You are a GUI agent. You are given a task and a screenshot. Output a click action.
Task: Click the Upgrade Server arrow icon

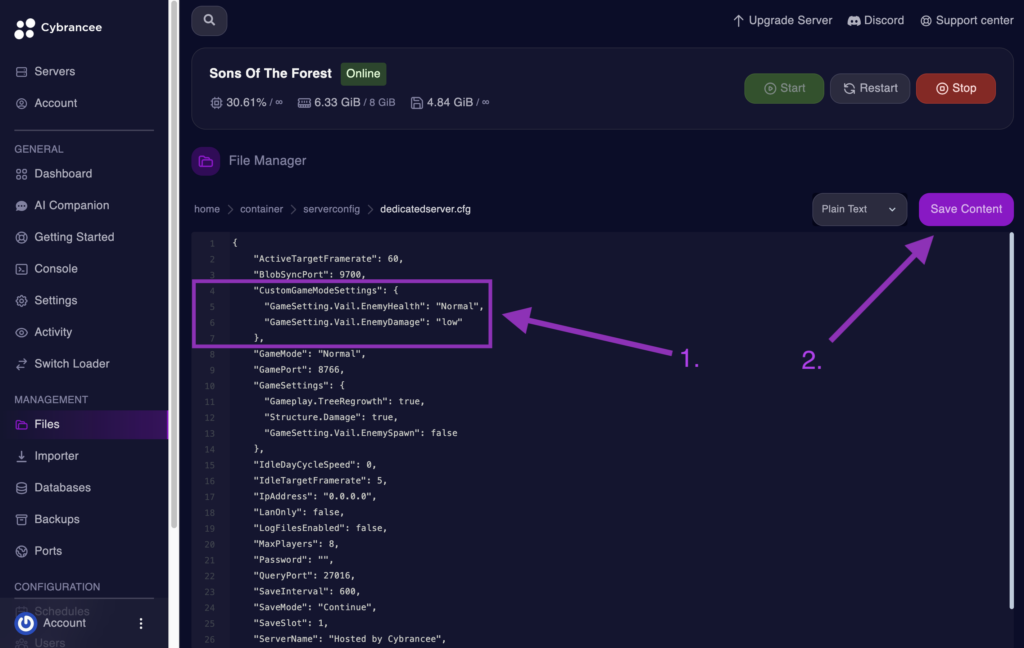738,21
